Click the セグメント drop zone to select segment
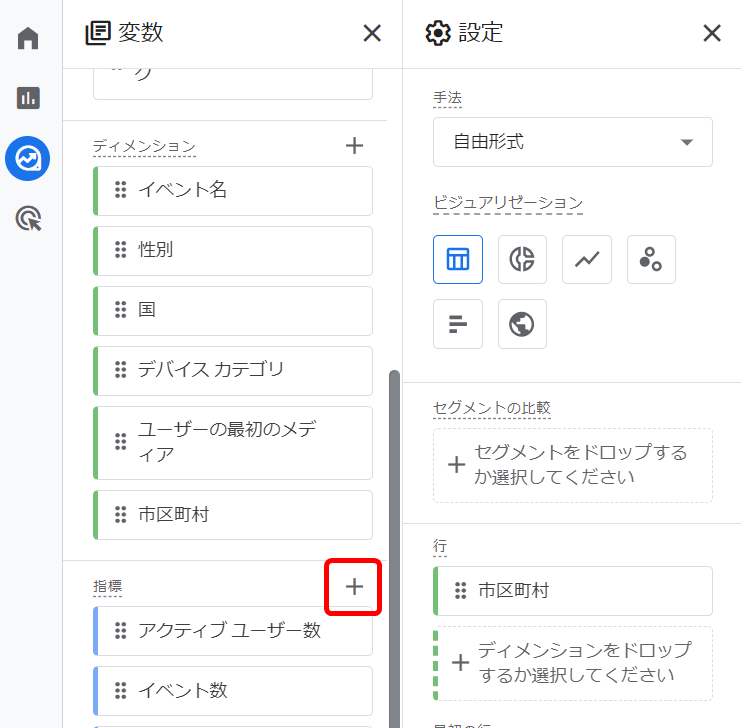The image size is (741, 728). click(x=572, y=465)
